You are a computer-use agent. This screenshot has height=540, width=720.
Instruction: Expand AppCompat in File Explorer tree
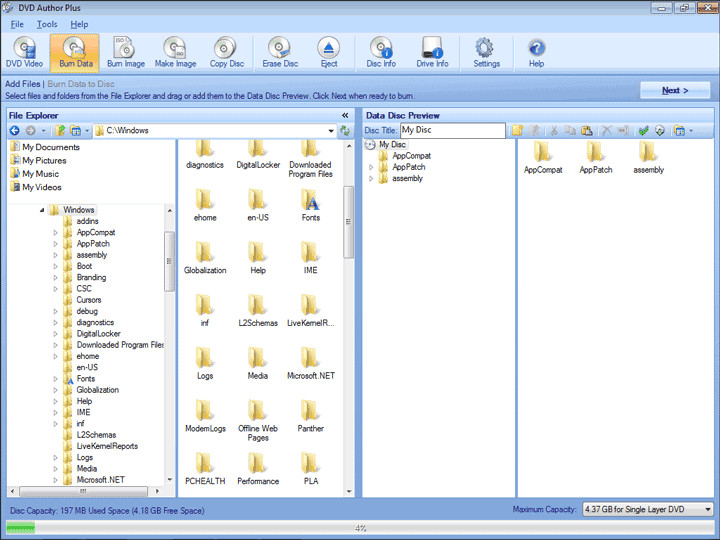coord(55,232)
